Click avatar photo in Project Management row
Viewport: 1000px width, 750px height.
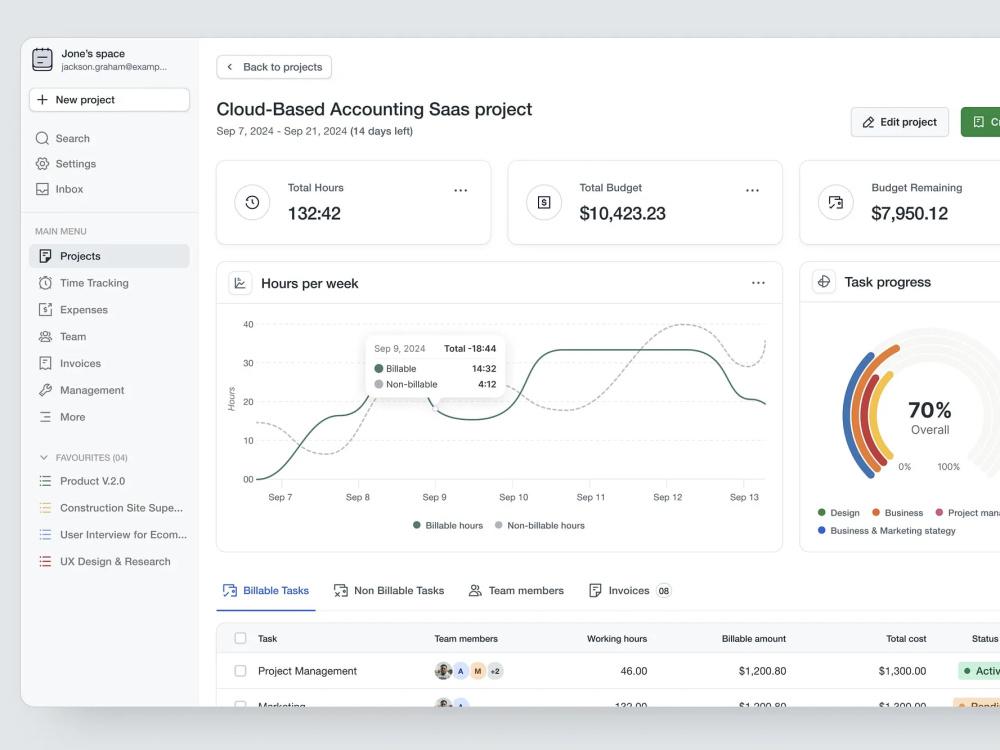(x=443, y=671)
